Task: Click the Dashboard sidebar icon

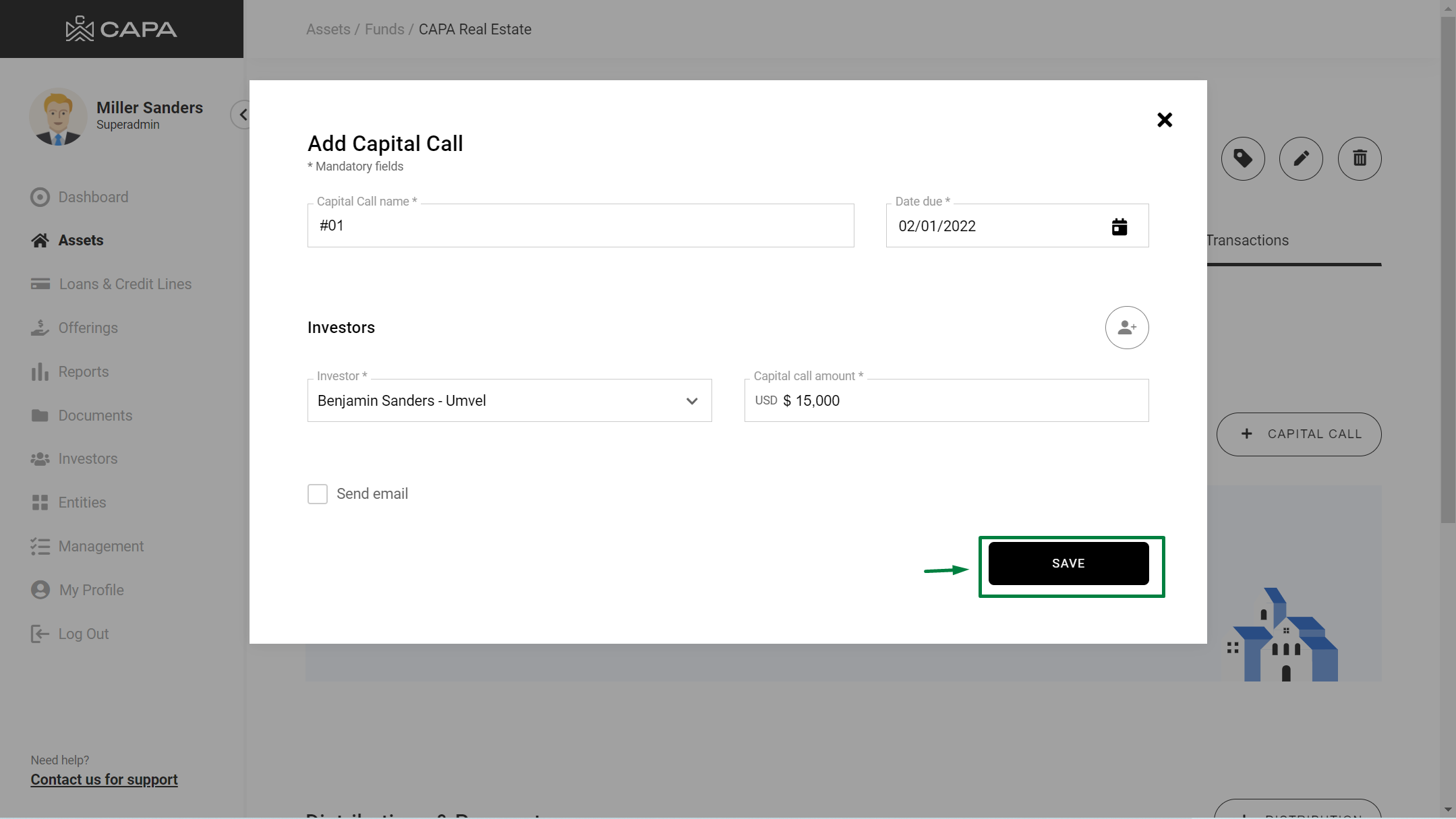Action: (40, 197)
